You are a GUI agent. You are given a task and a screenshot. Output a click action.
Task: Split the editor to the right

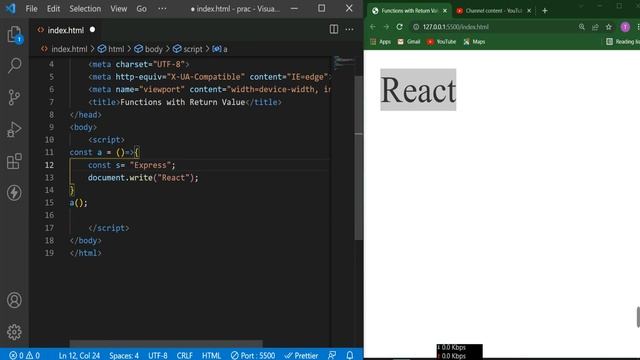(333, 29)
